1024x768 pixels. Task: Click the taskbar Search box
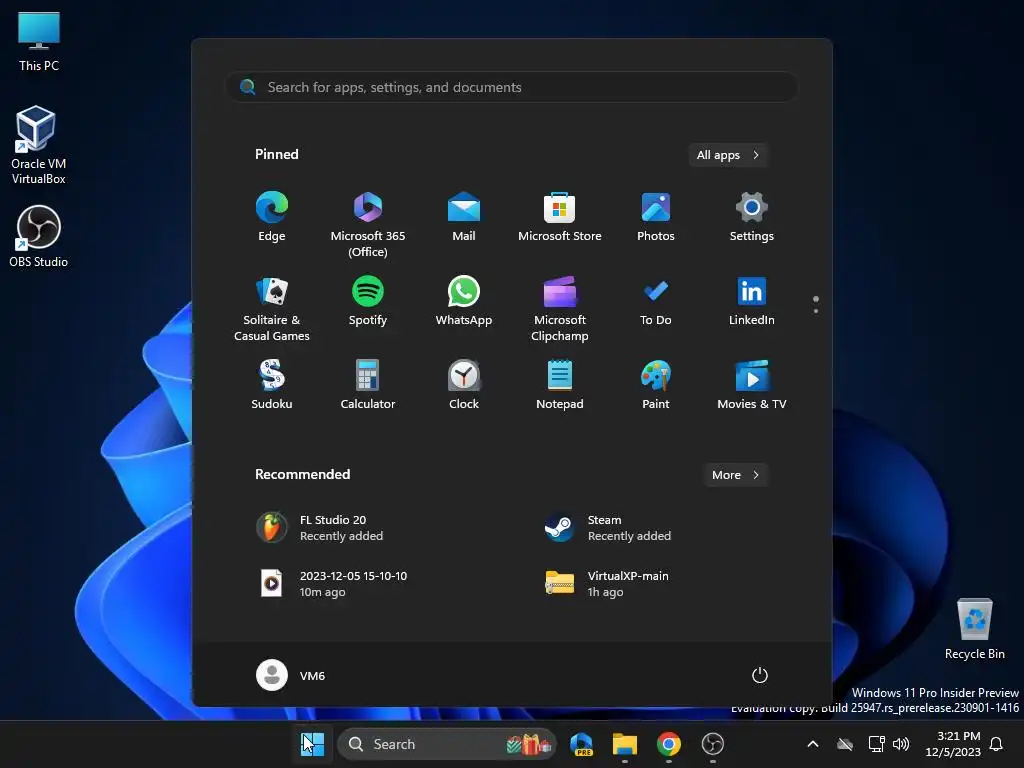click(x=447, y=744)
